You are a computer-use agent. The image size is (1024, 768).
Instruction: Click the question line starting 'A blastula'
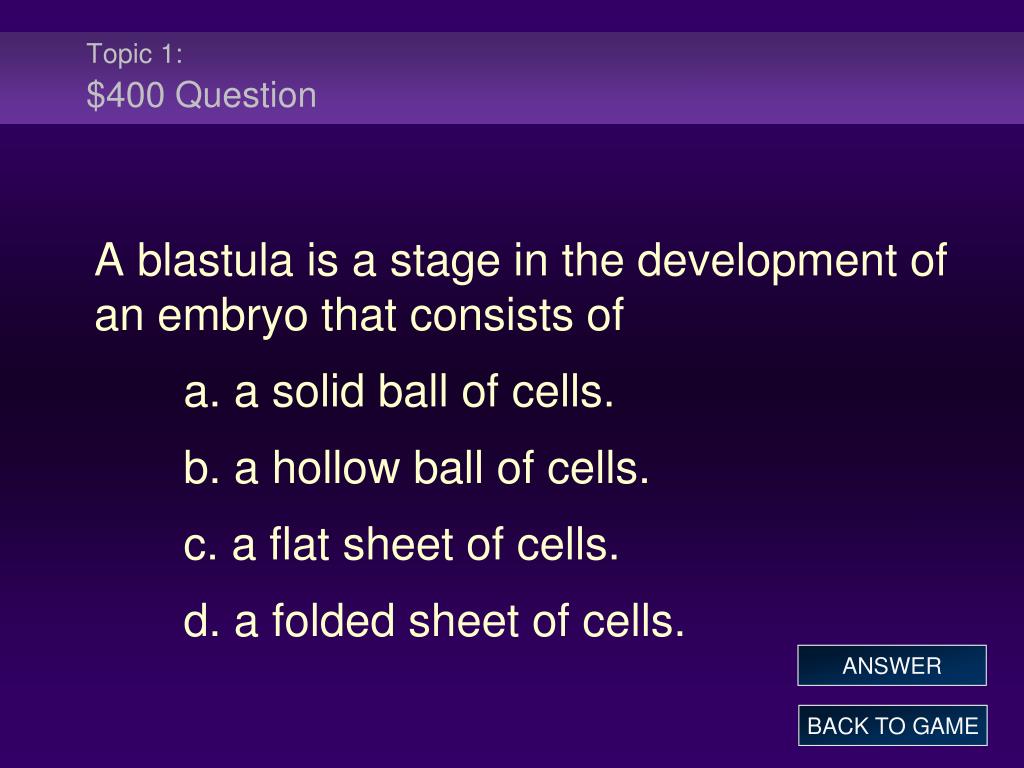(x=520, y=261)
